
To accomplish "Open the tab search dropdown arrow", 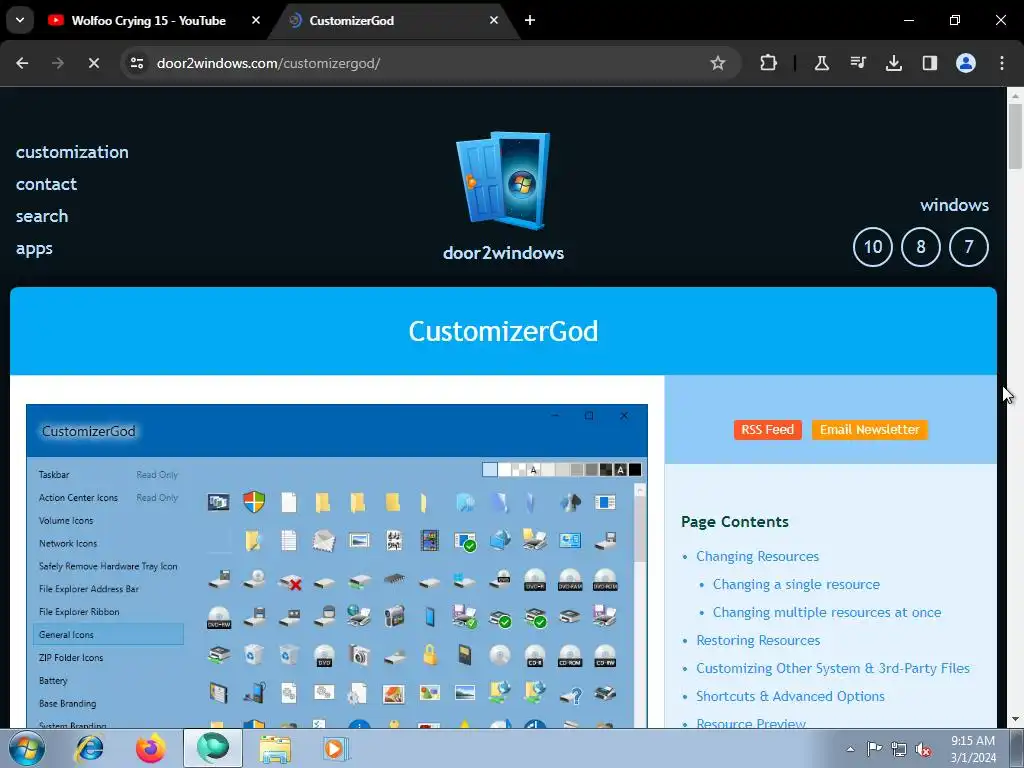I will [x=20, y=20].
